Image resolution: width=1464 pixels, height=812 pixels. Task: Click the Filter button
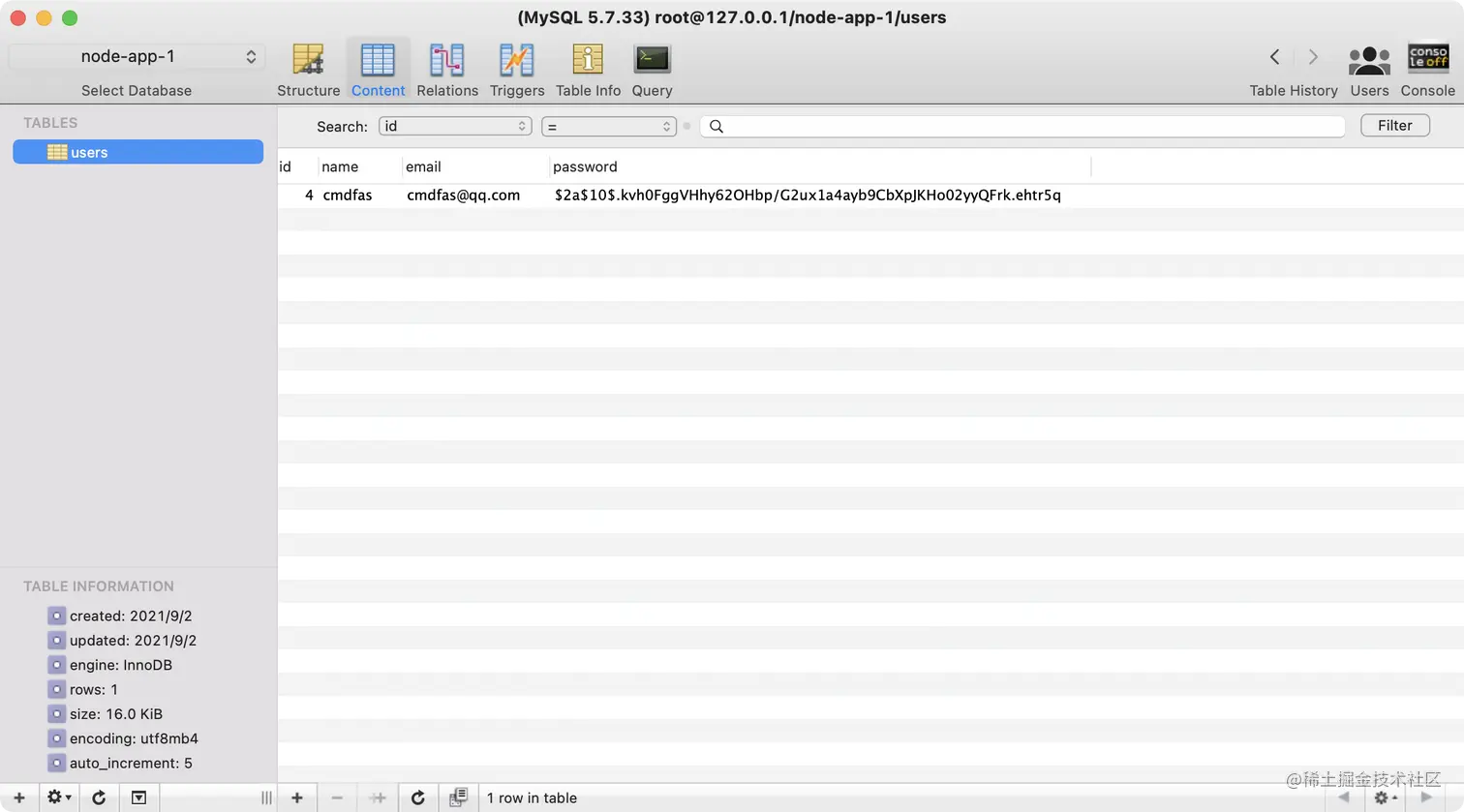1394,125
